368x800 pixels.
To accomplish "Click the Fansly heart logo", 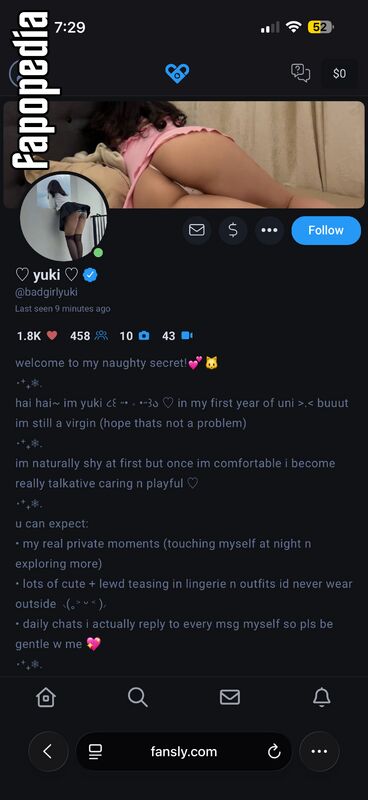I will [177, 73].
